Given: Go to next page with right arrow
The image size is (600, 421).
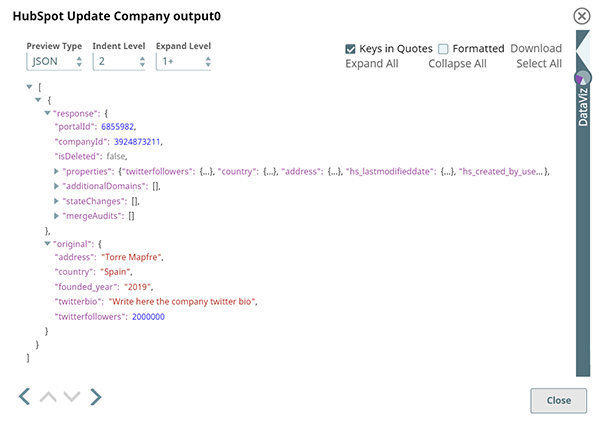Looking at the screenshot, I should click(x=96, y=397).
